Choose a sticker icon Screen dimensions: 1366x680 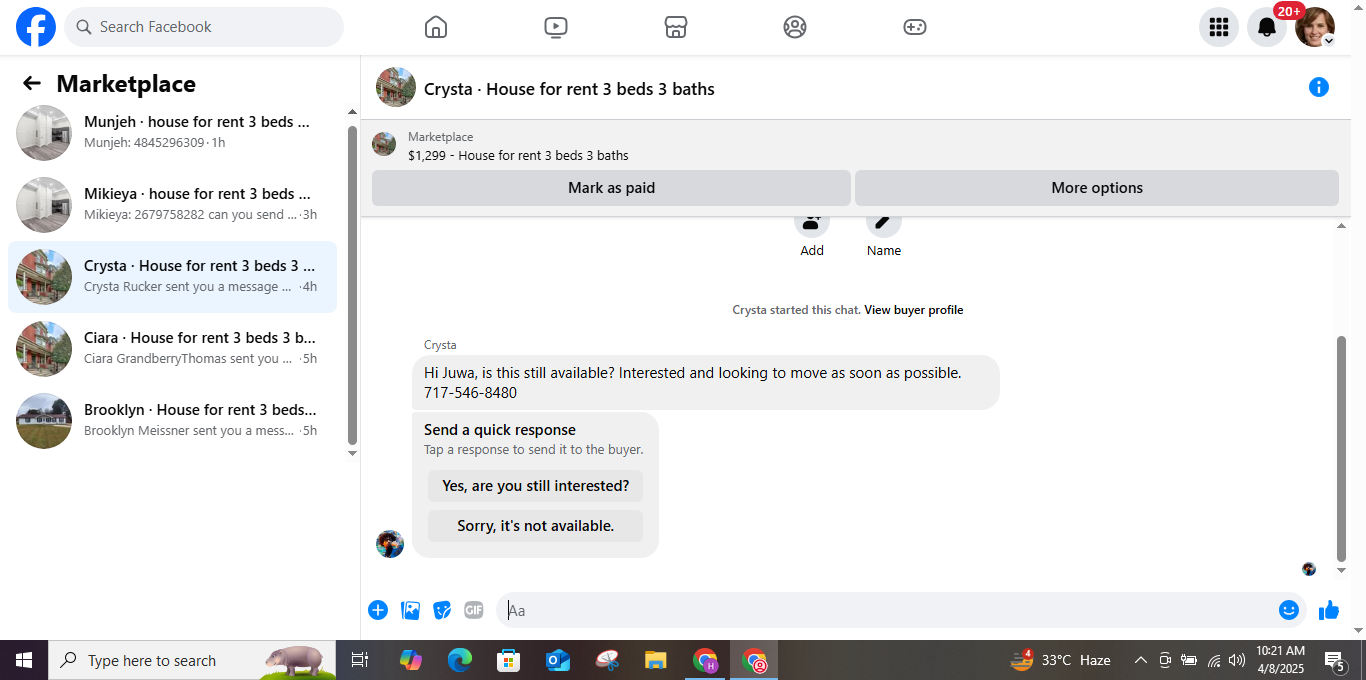(442, 610)
